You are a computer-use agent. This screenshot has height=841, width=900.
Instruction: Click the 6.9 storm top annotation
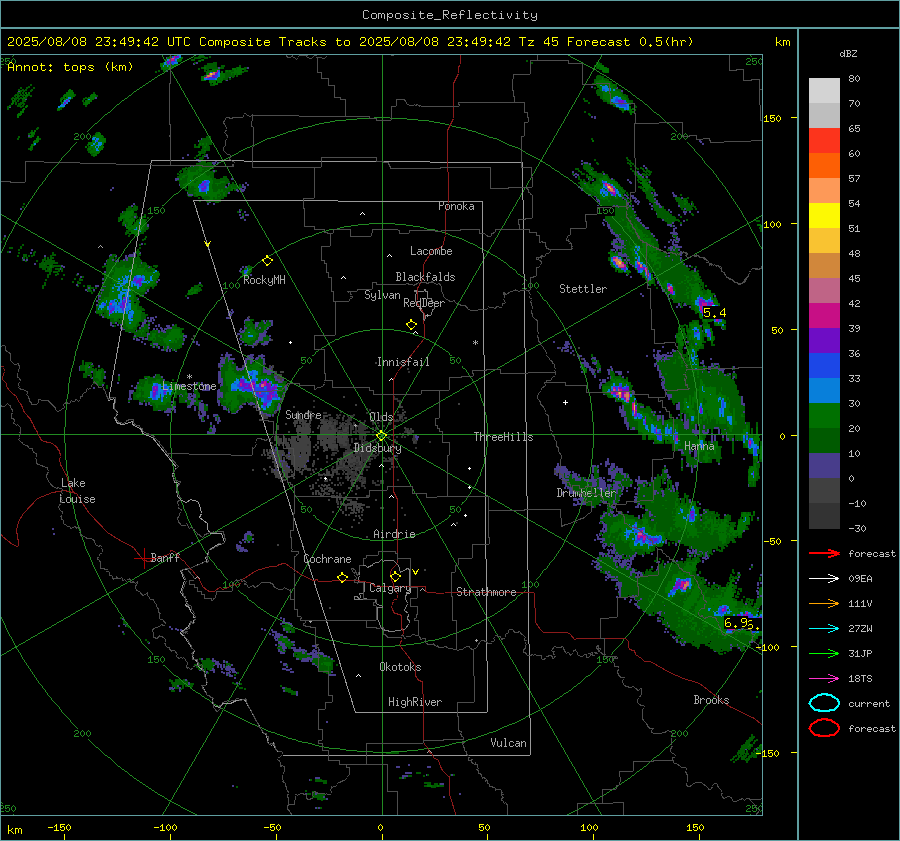click(738, 623)
